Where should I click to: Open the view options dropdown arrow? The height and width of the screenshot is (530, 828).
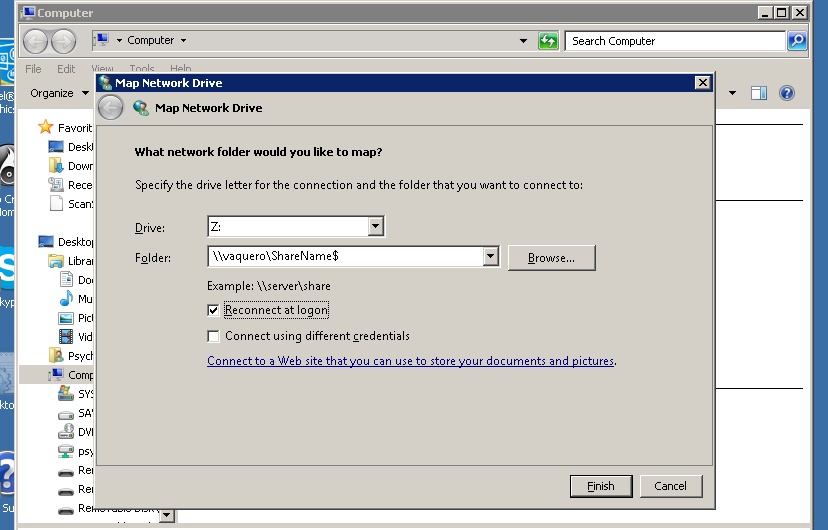[732, 93]
